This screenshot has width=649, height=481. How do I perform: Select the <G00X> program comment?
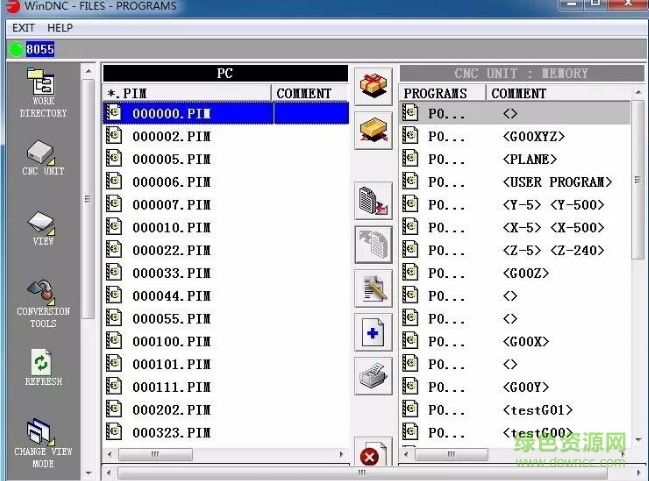526,342
